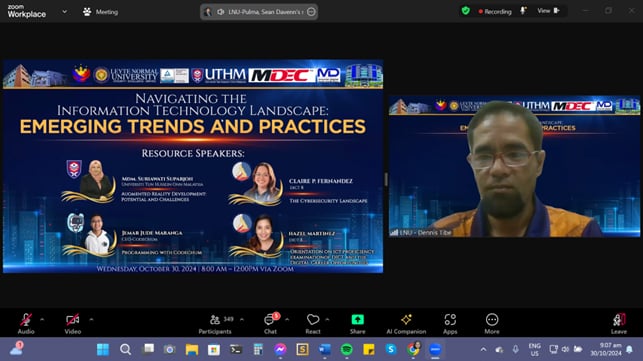Open Skype from the taskbar
The width and height of the screenshot is (643, 361).
391,350
